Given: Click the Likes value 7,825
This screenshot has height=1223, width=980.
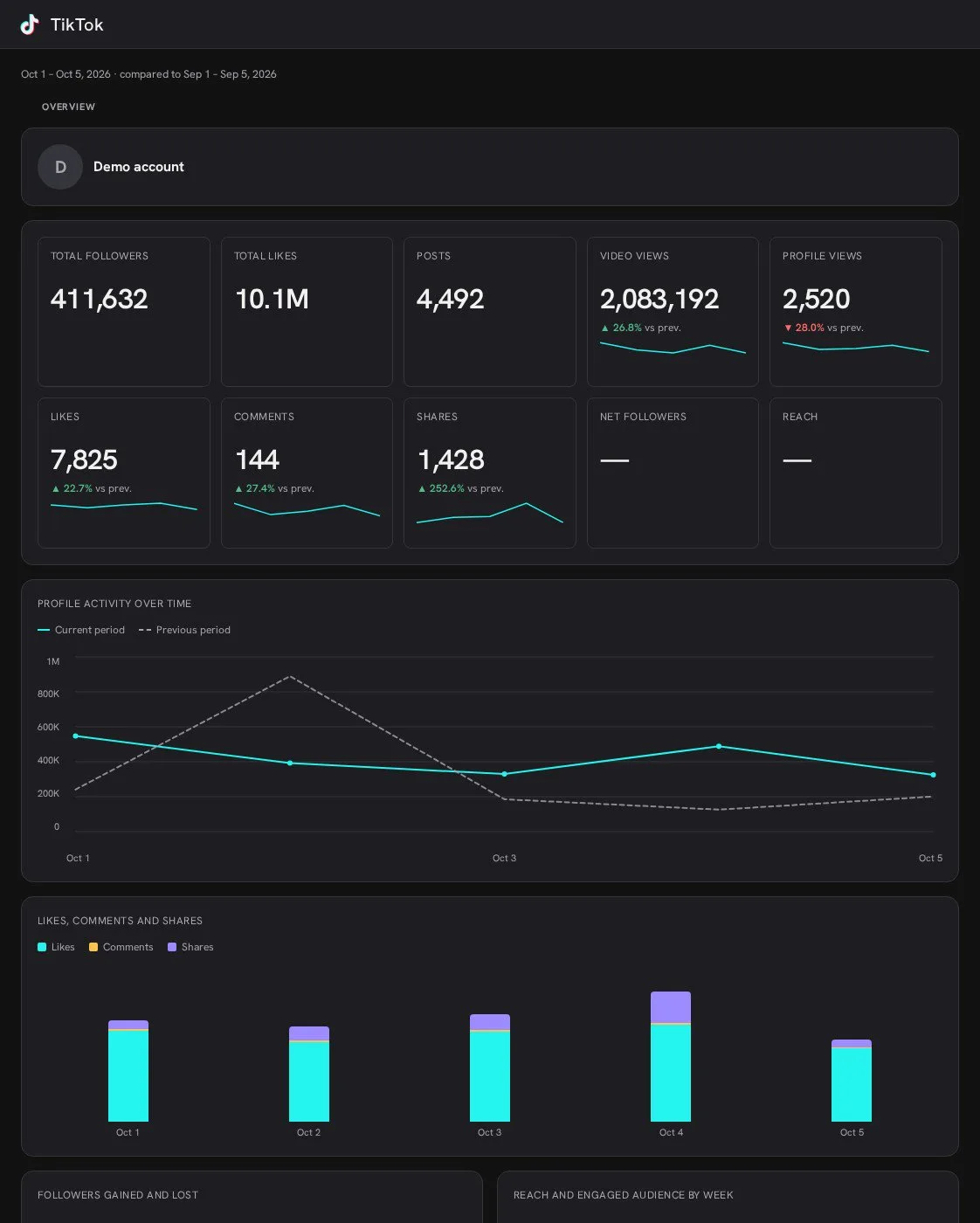Looking at the screenshot, I should [84, 459].
